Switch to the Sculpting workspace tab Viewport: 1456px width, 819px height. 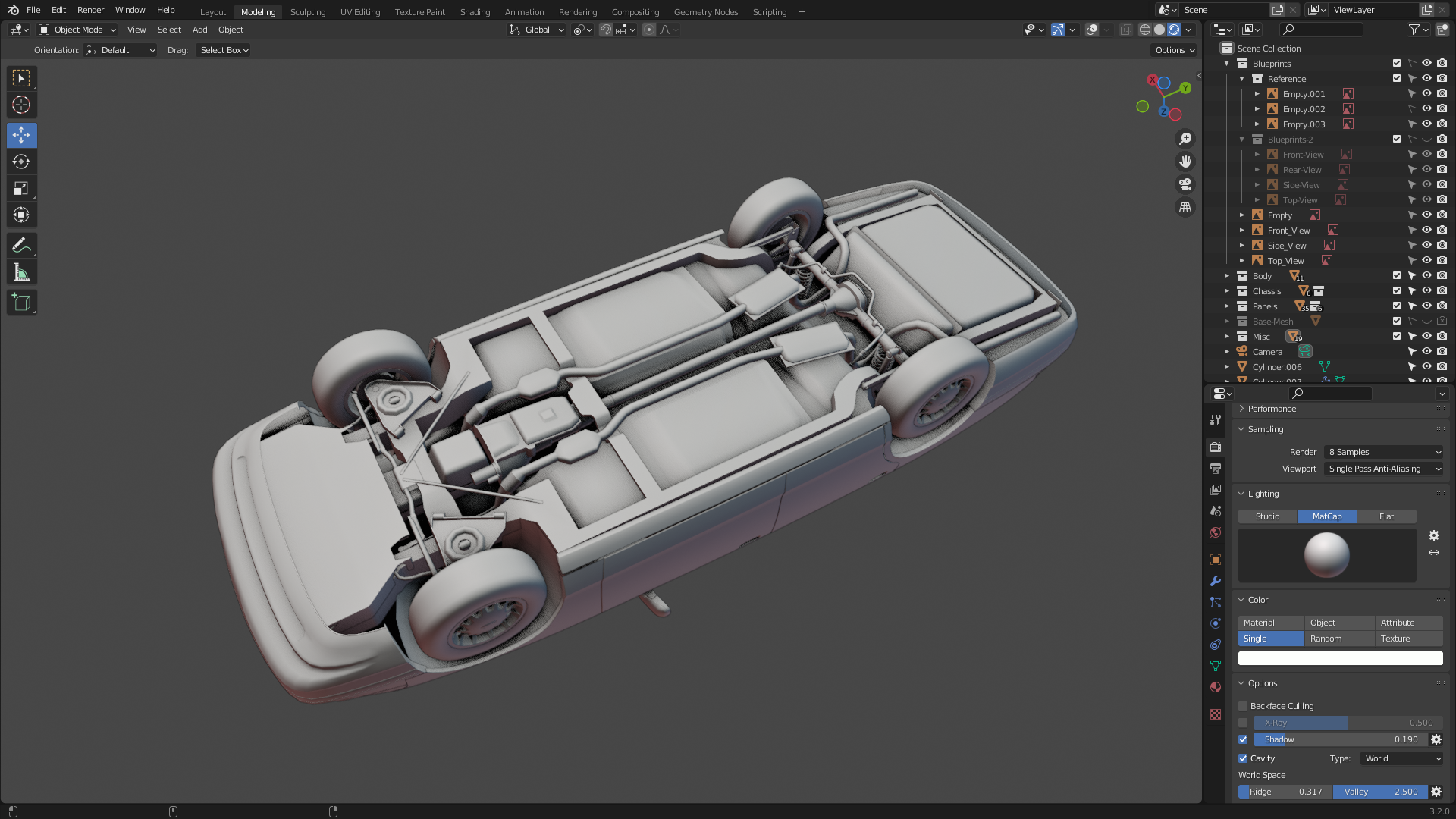pos(307,12)
